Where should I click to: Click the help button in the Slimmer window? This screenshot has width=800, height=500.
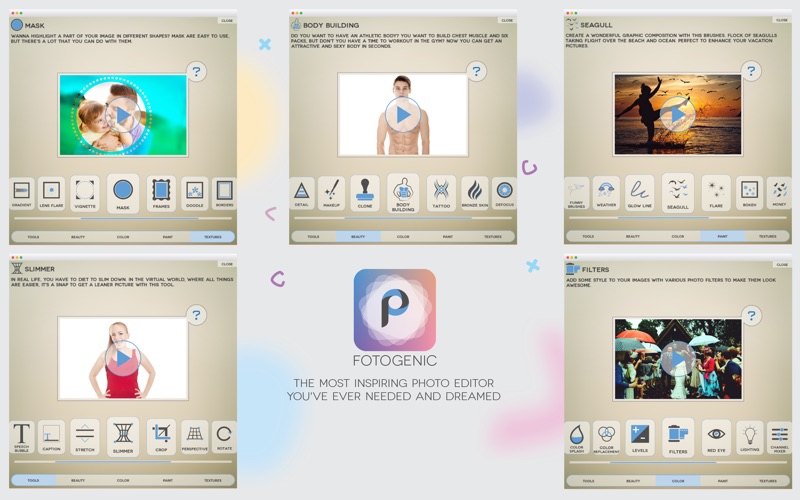pyautogui.click(x=196, y=315)
